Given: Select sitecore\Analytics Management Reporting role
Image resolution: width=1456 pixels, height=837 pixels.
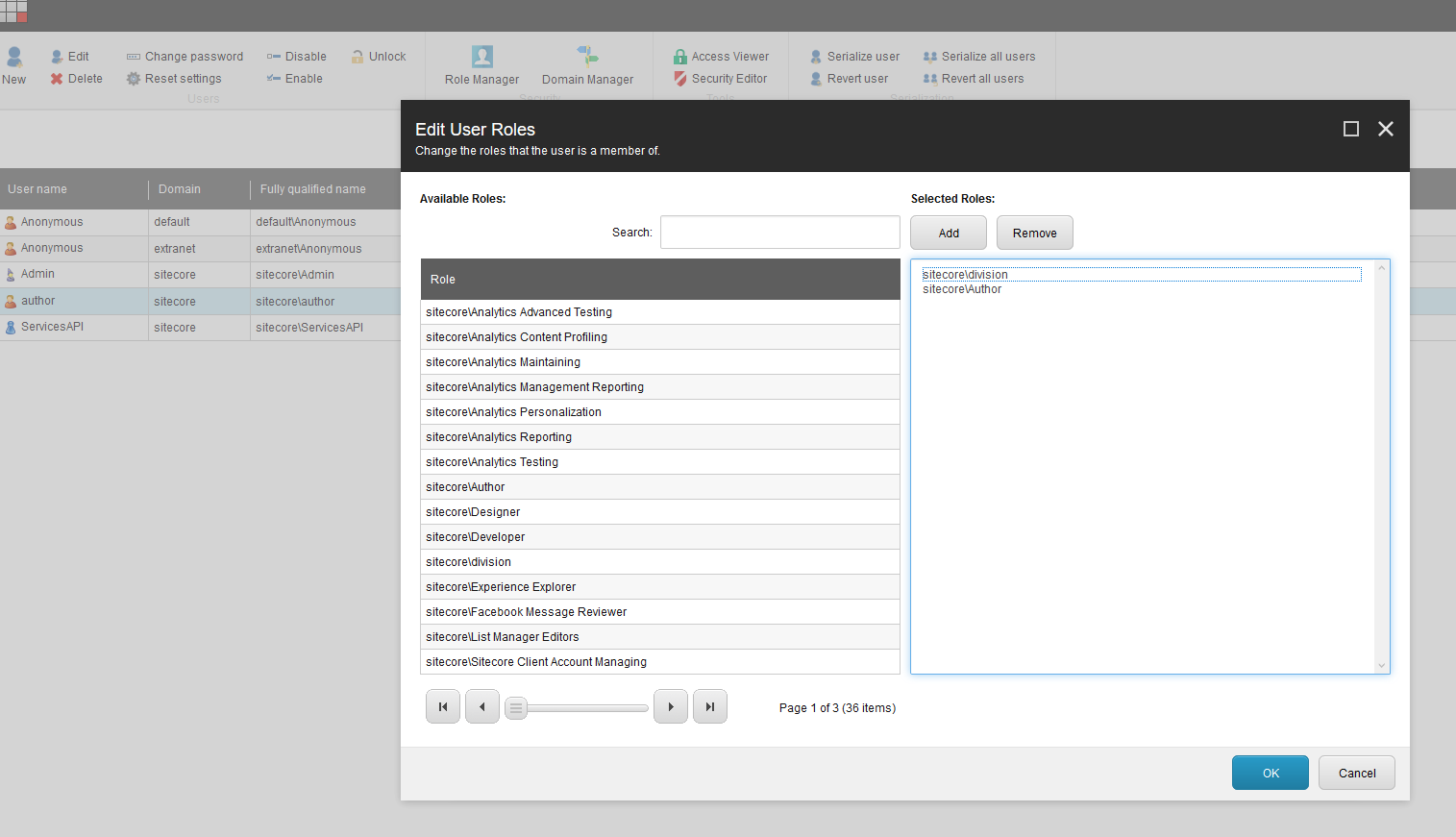Looking at the screenshot, I should tap(660, 387).
